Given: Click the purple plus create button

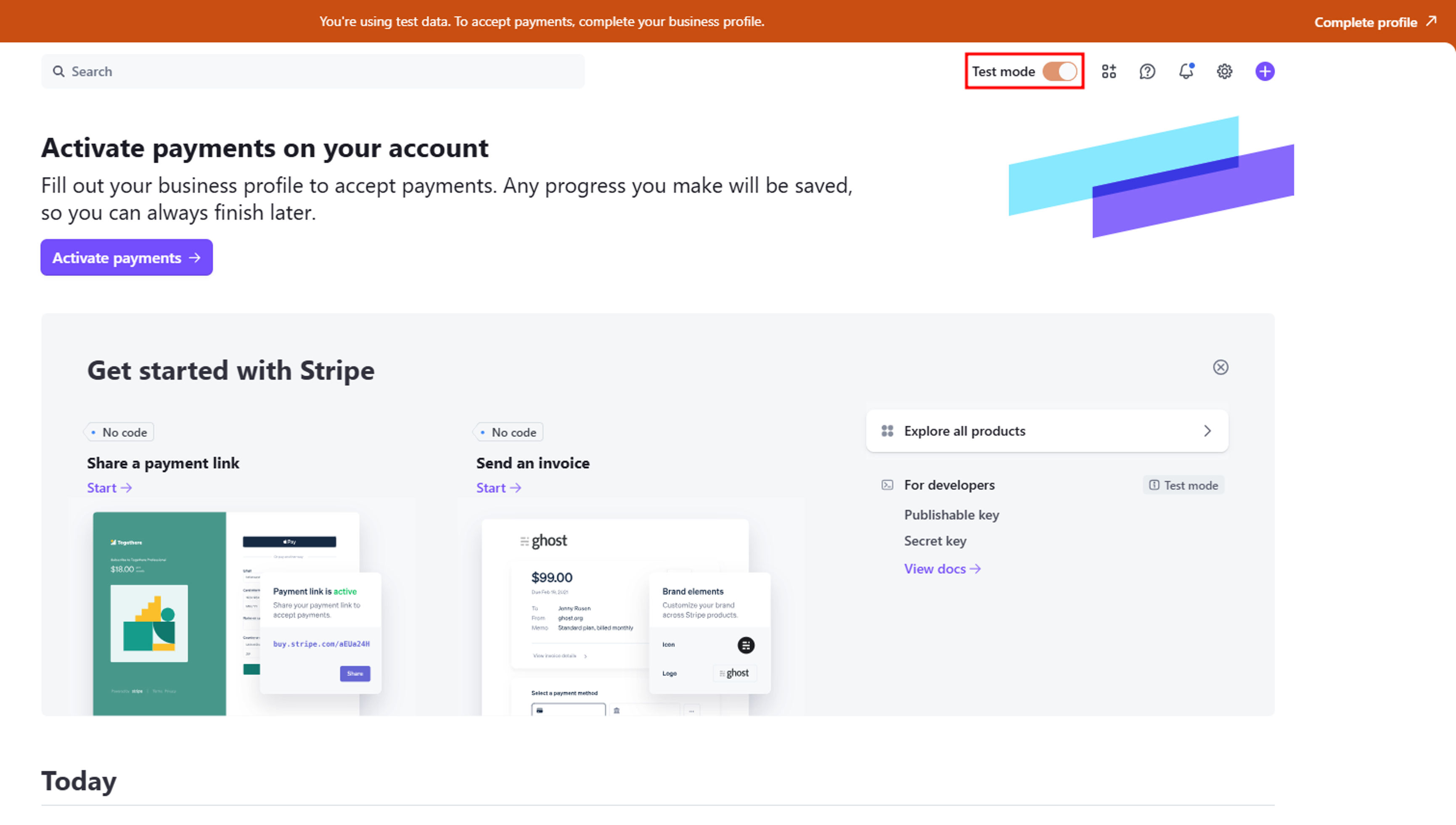Looking at the screenshot, I should (x=1264, y=72).
